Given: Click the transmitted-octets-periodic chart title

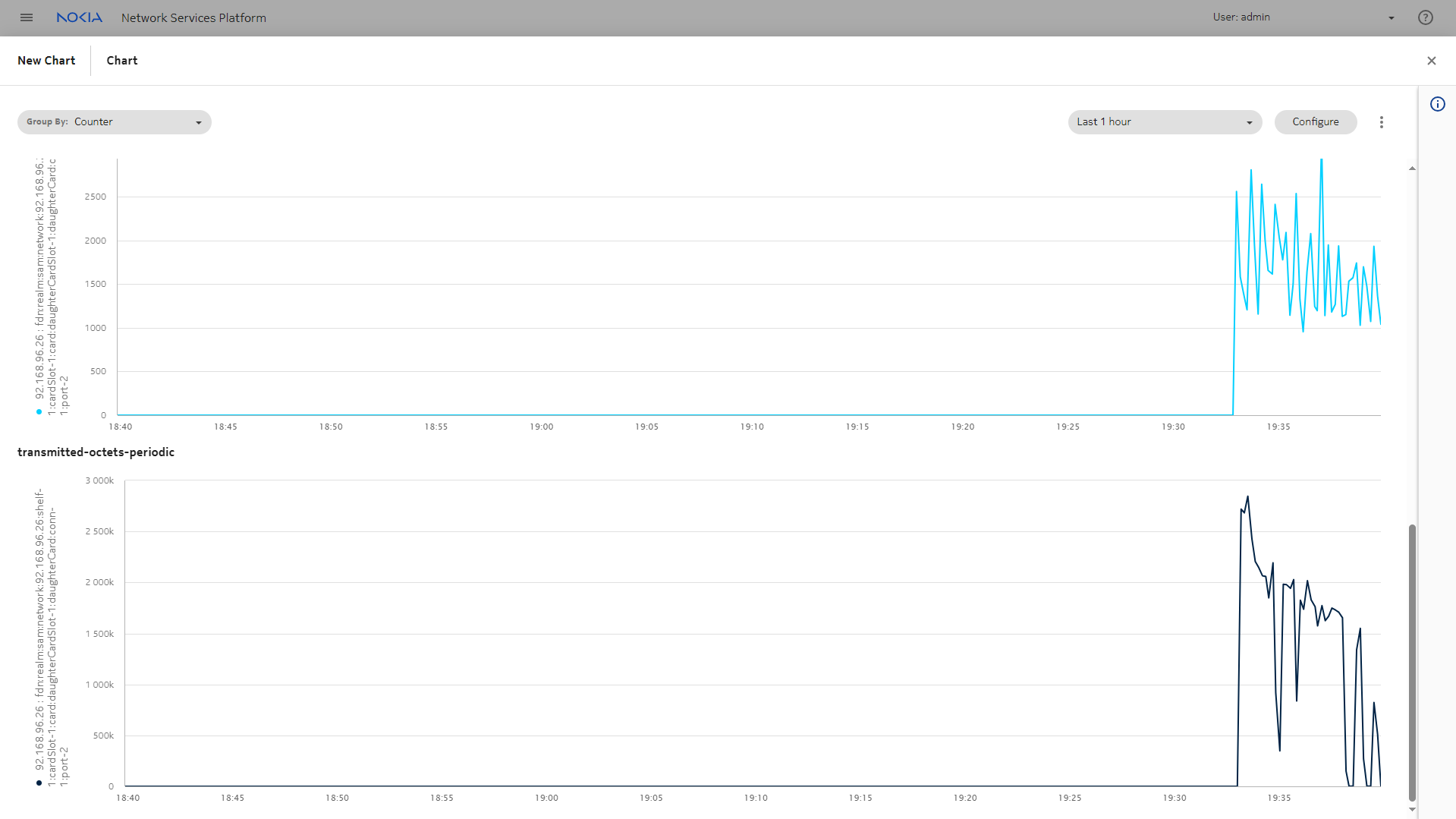Looking at the screenshot, I should [x=96, y=452].
